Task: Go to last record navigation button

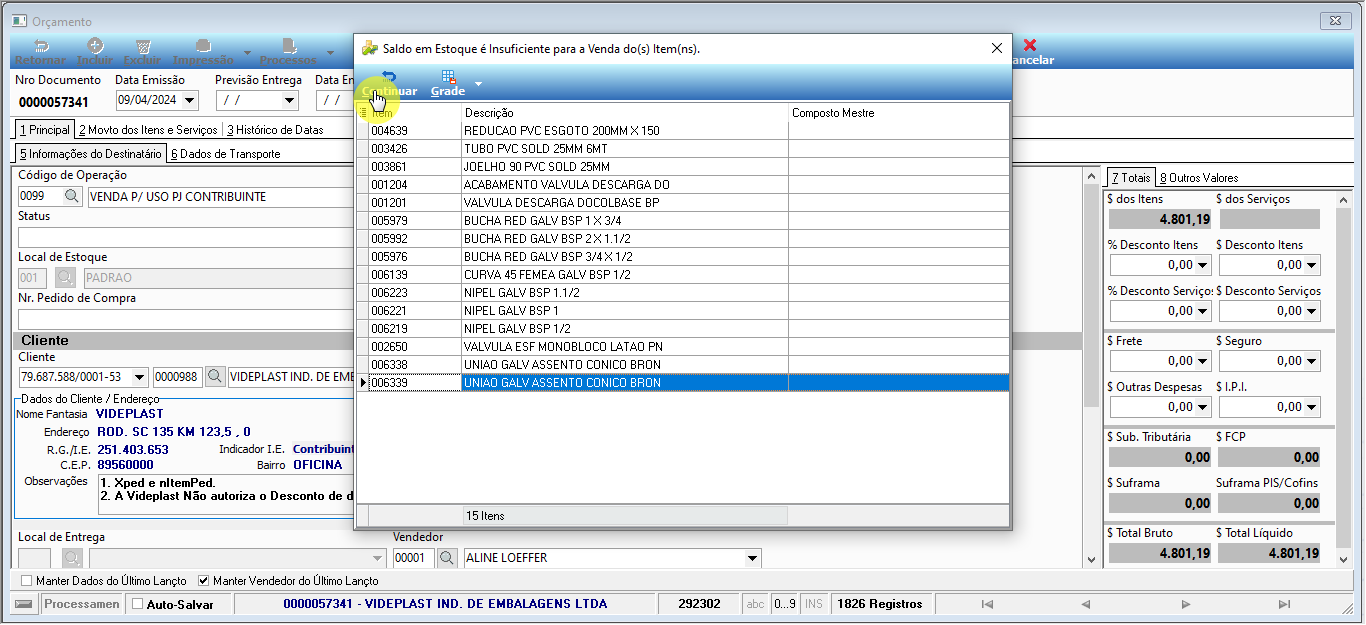Action: click(x=1284, y=604)
